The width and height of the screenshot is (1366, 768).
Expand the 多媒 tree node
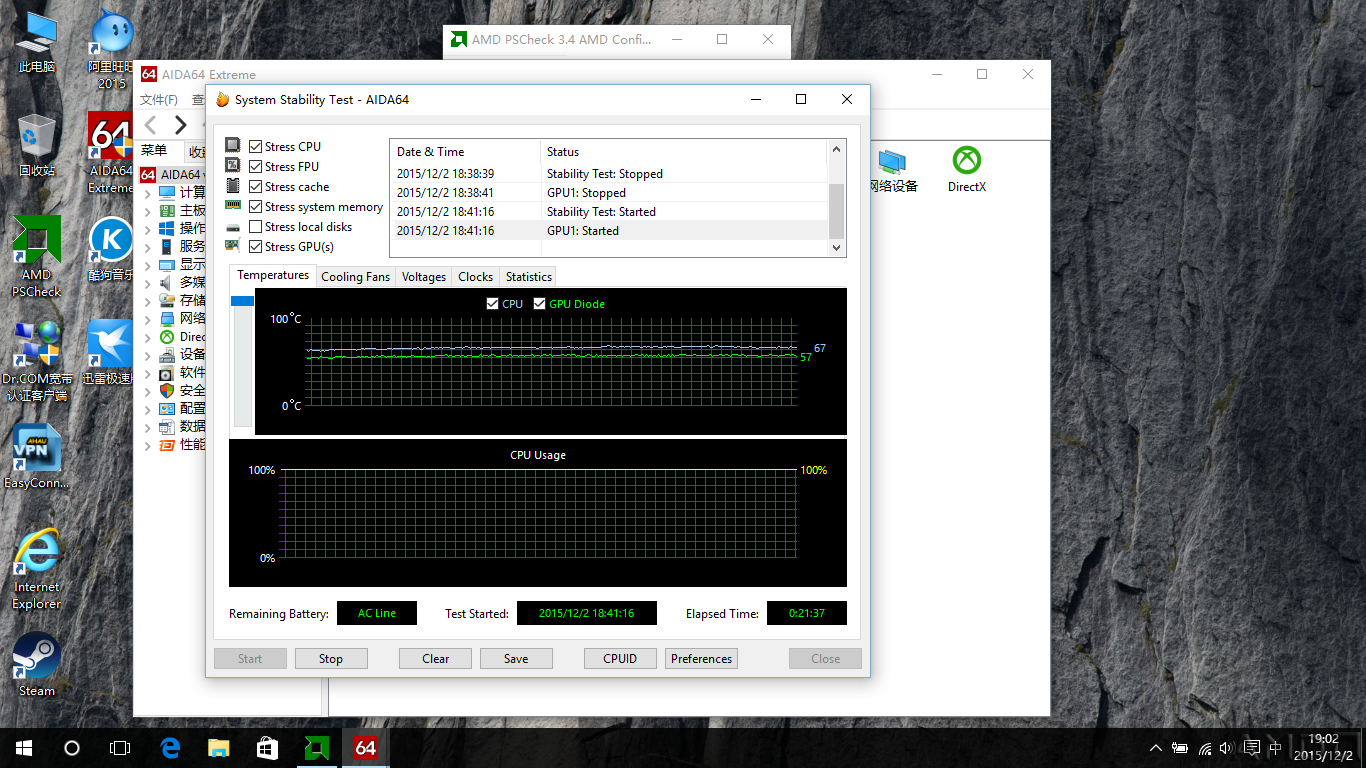pyautogui.click(x=148, y=283)
